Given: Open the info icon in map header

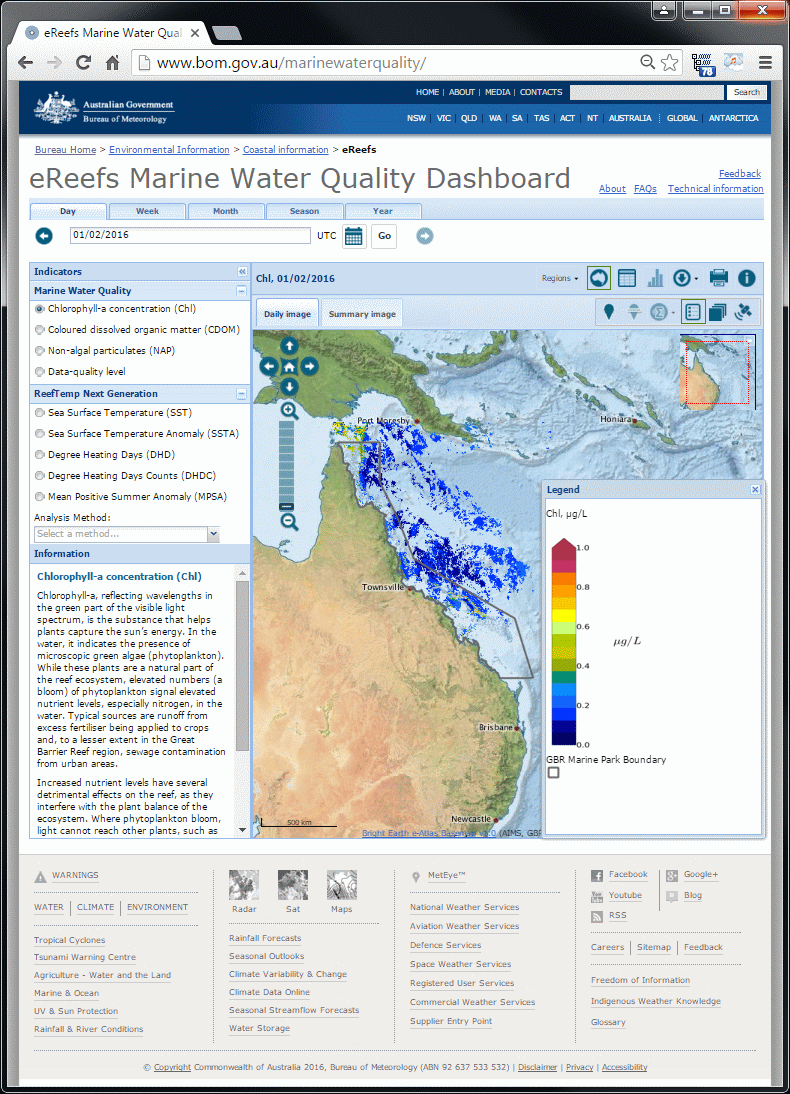Looking at the screenshot, I should coord(747,278).
